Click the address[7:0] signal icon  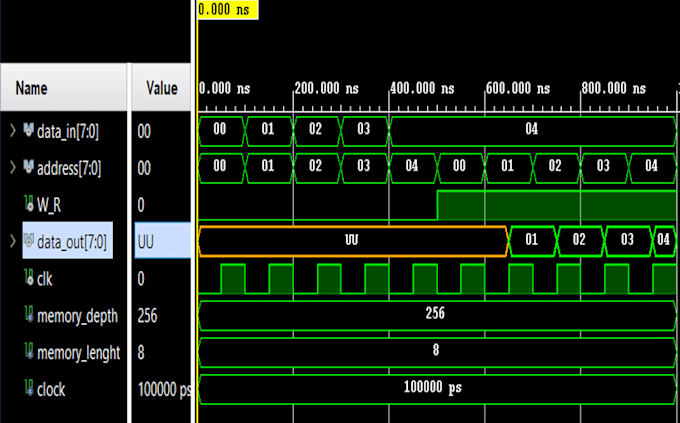(28, 167)
